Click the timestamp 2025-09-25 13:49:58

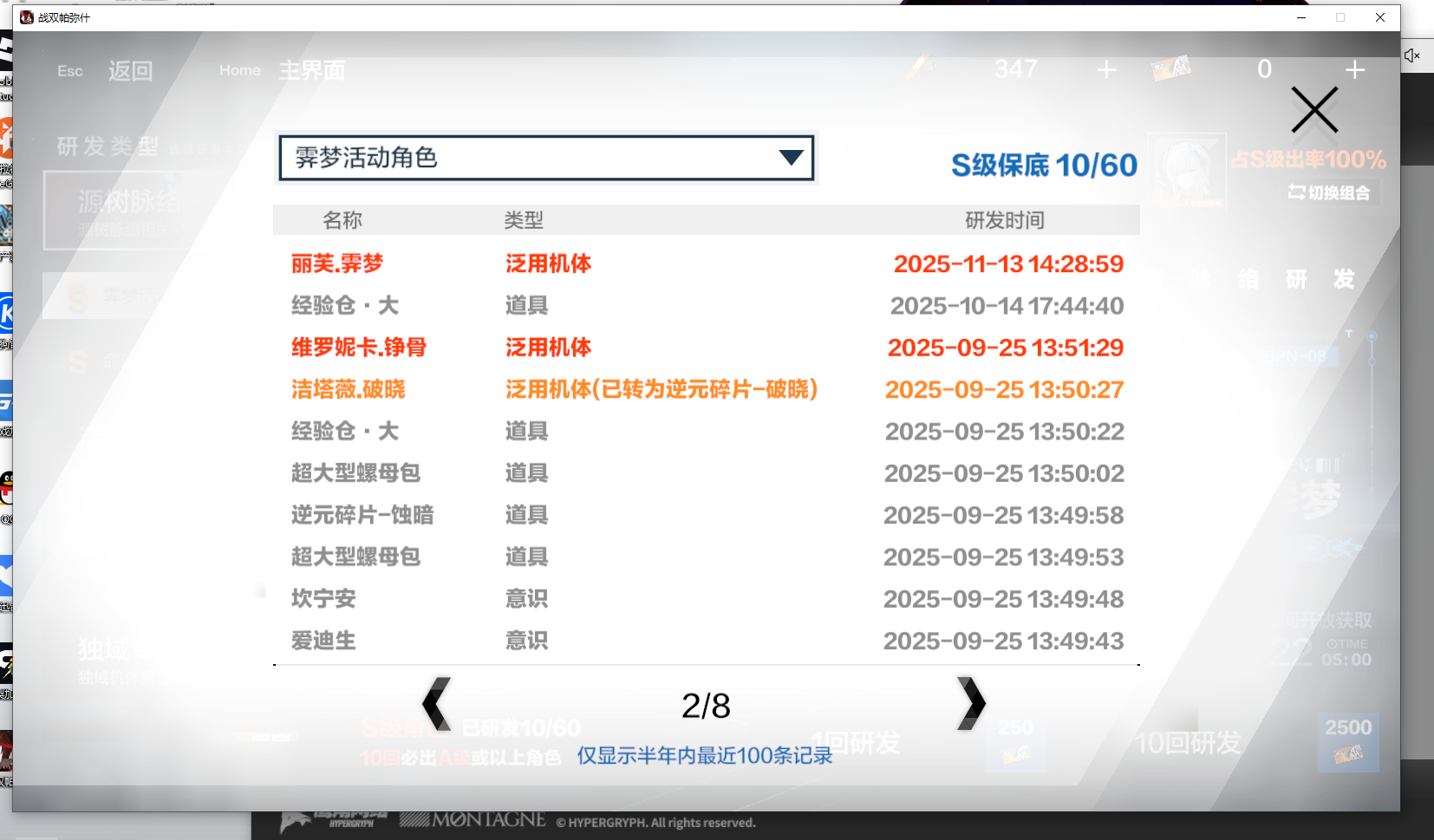(1003, 515)
